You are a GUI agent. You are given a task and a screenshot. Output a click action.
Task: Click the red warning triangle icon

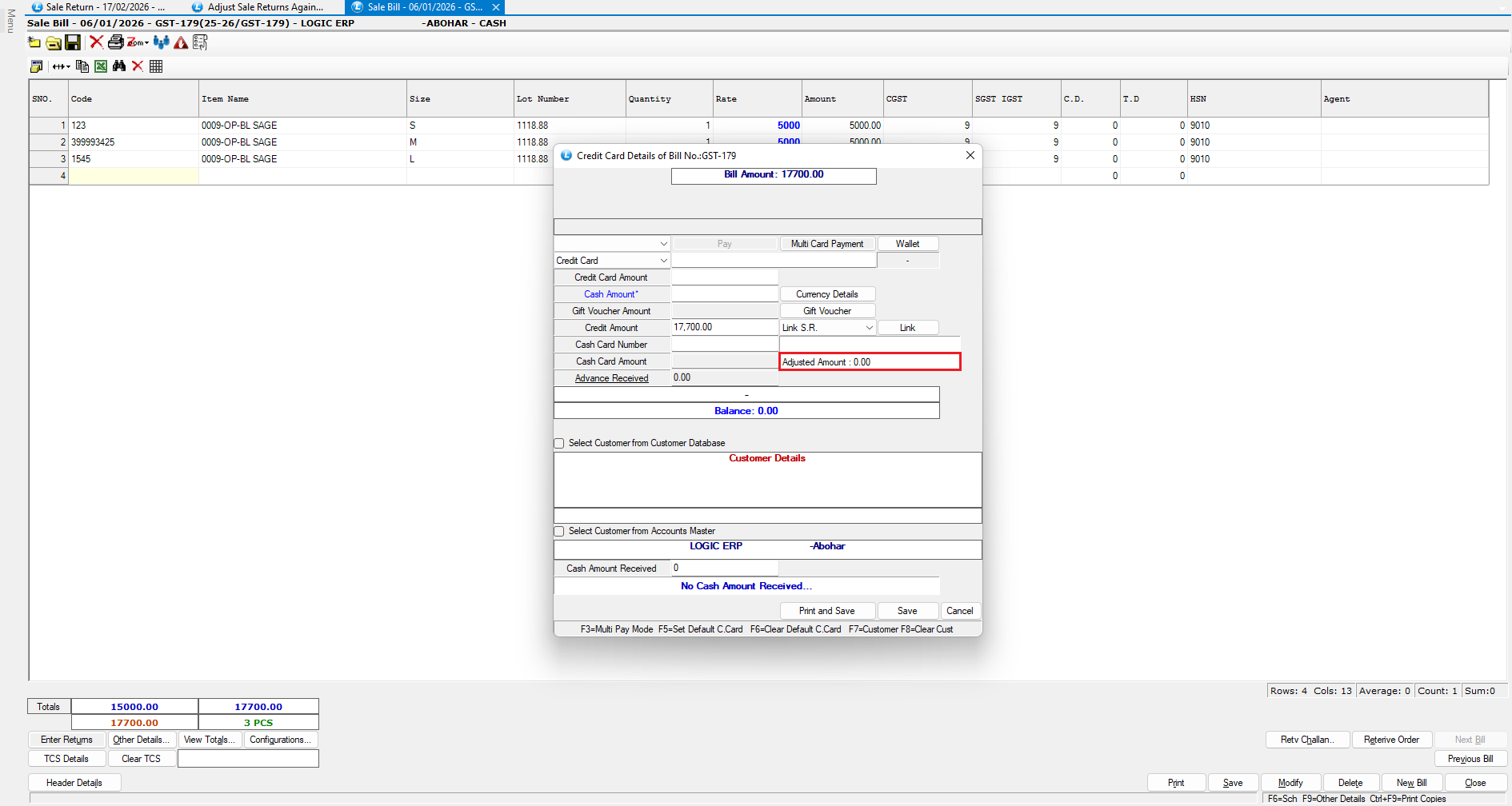[182, 42]
